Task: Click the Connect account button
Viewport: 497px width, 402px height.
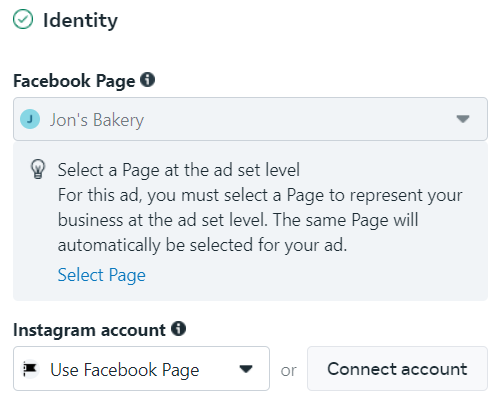Action: click(x=397, y=368)
